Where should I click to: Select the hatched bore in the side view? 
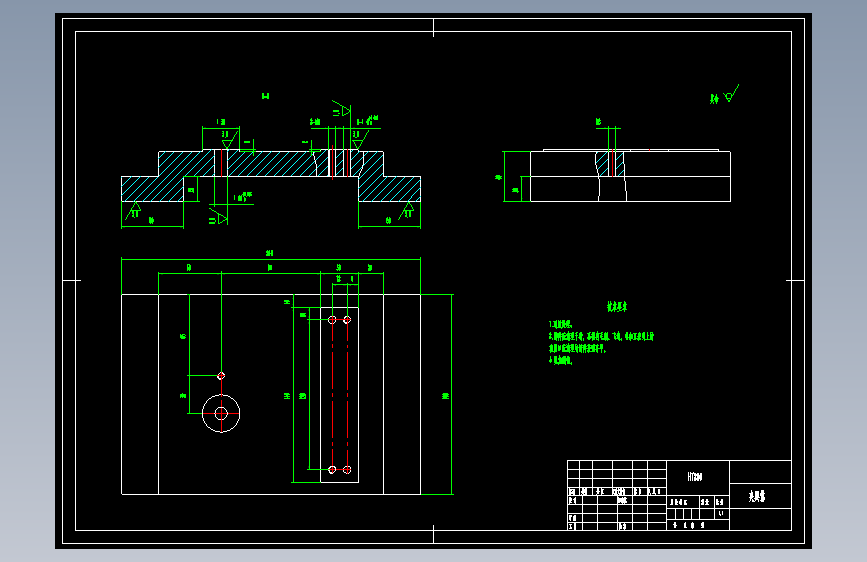[x=610, y=164]
